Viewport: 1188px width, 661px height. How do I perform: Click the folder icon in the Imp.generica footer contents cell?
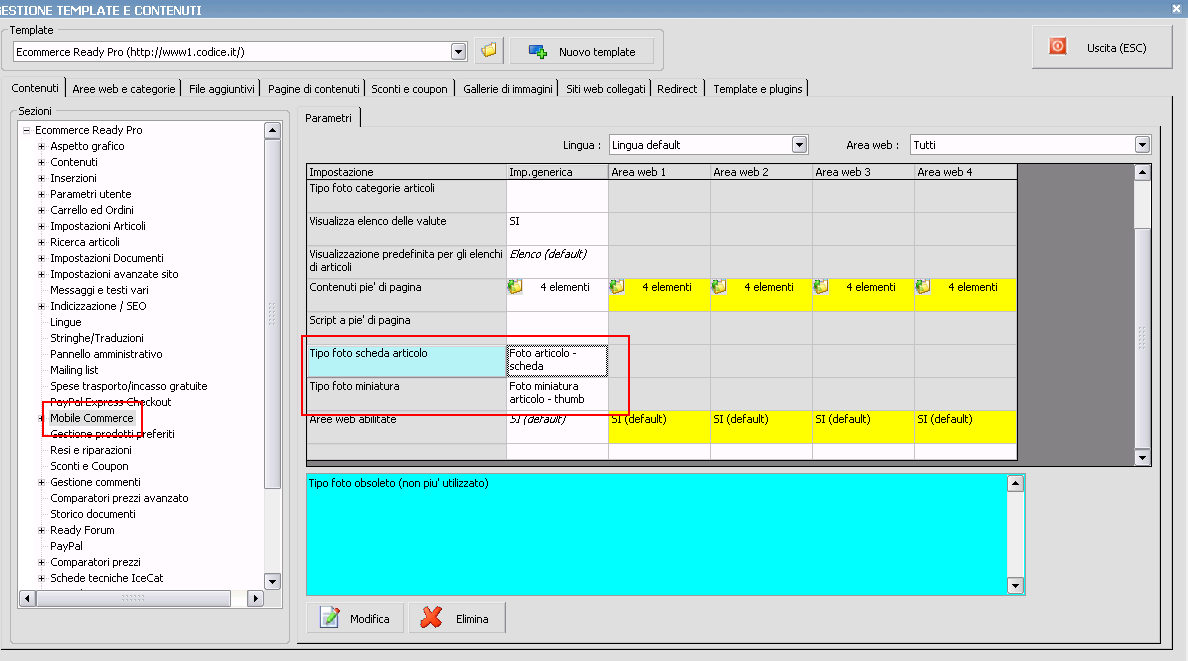click(x=516, y=288)
